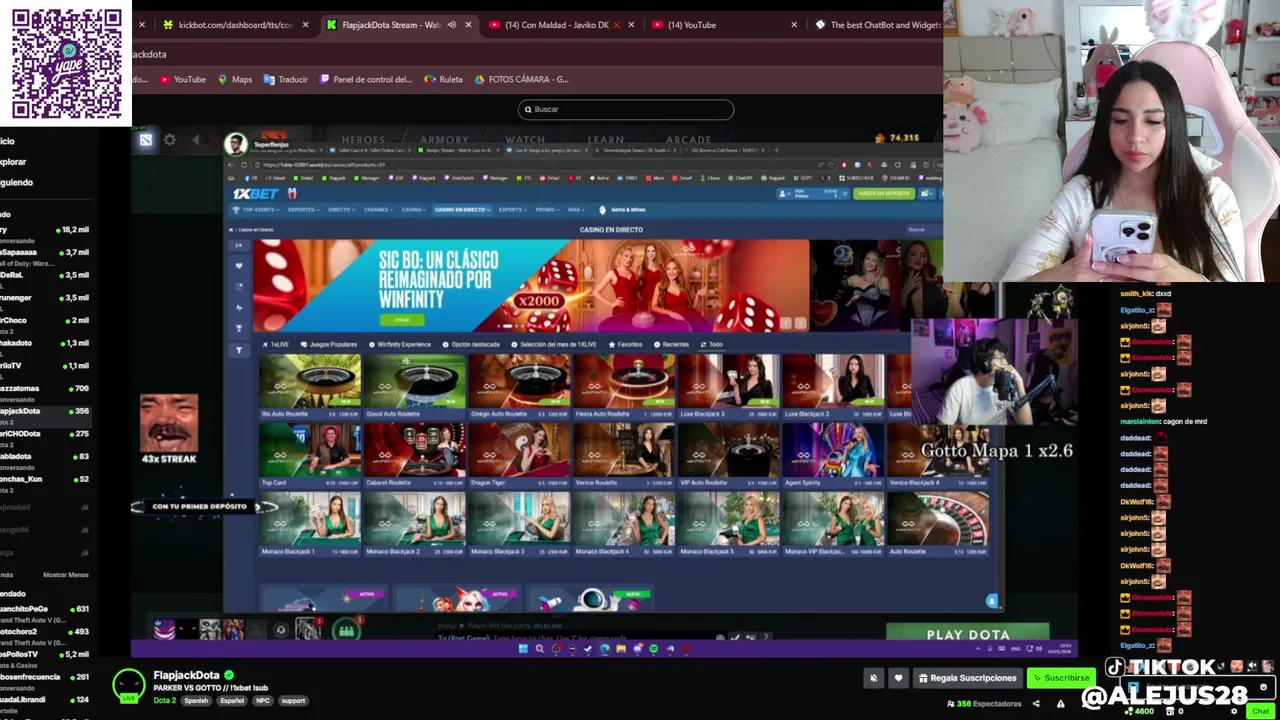Screen dimensions: 1280x720
Task: Open Gems & Mines link
Action: click(623, 210)
